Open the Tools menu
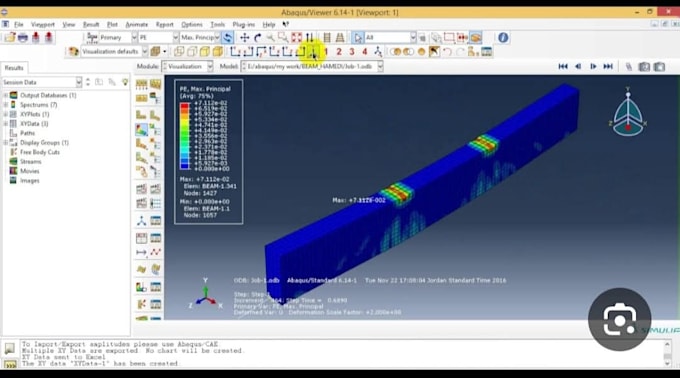 (x=218, y=25)
